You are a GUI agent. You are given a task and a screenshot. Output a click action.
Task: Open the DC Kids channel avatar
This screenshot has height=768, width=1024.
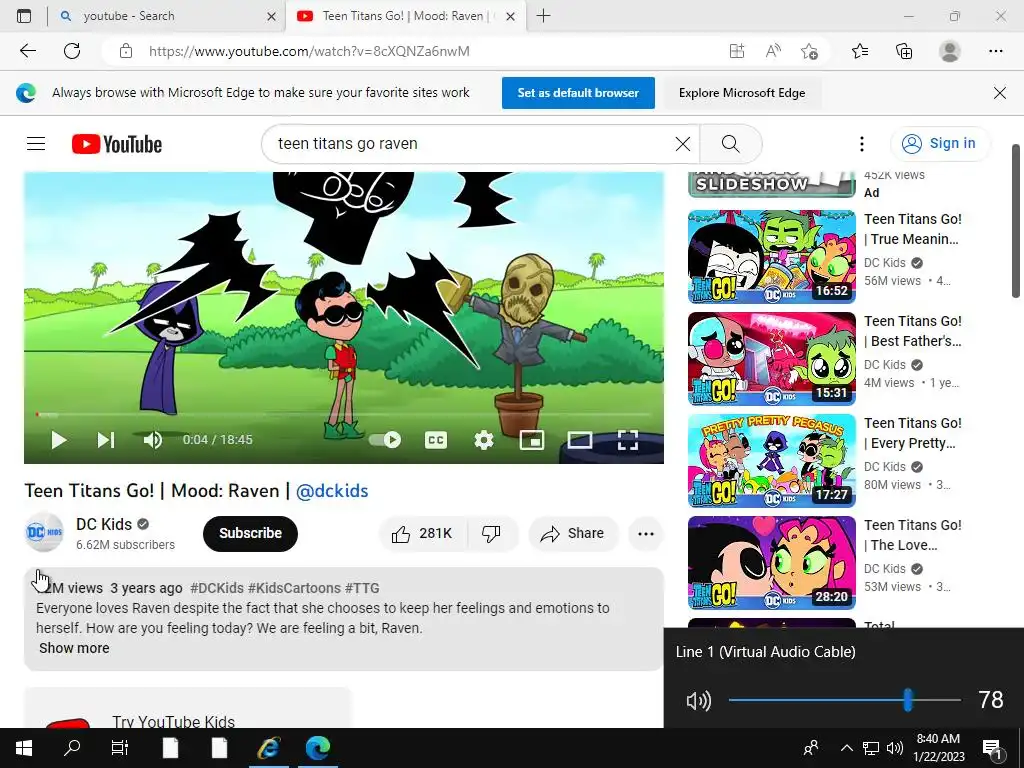coord(44,532)
